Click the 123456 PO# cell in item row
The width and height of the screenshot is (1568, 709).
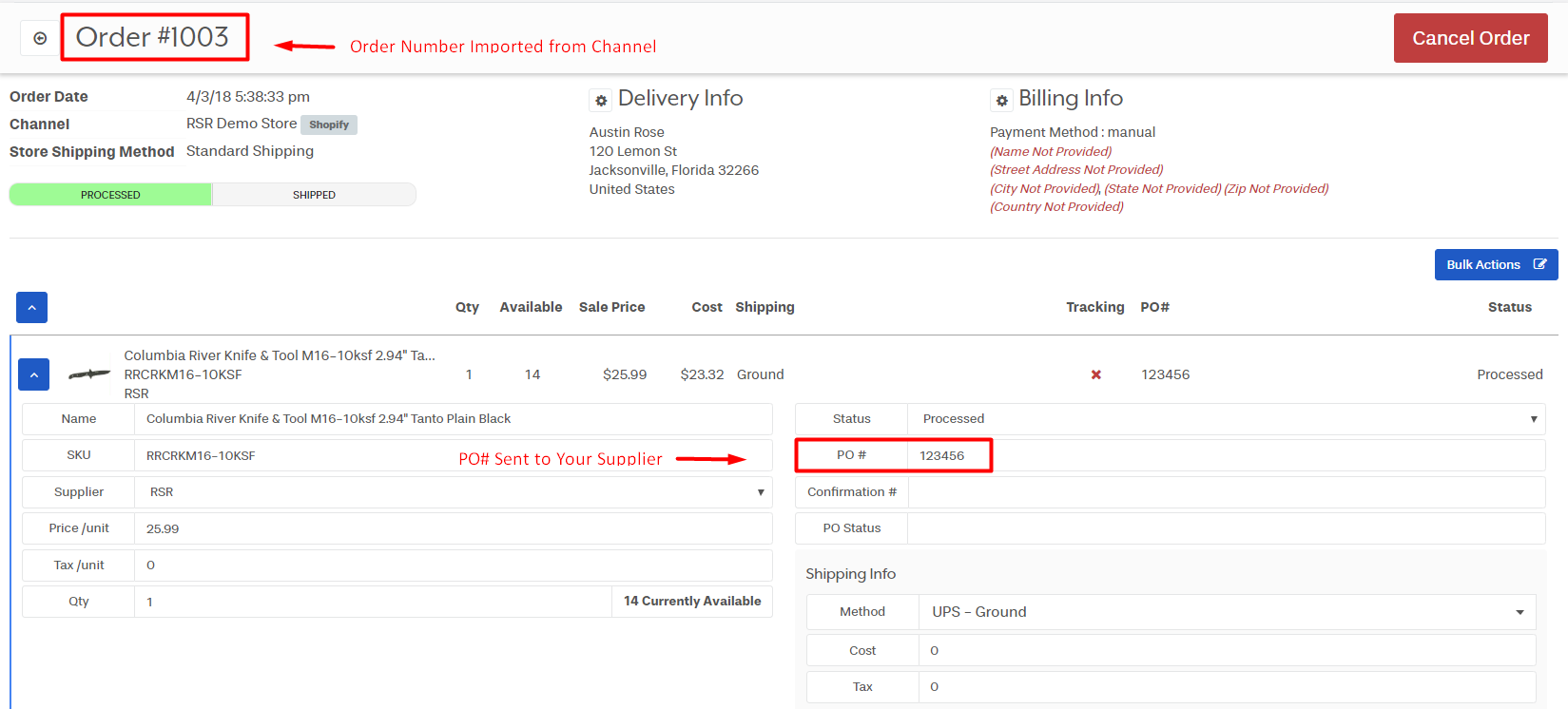pos(1165,374)
